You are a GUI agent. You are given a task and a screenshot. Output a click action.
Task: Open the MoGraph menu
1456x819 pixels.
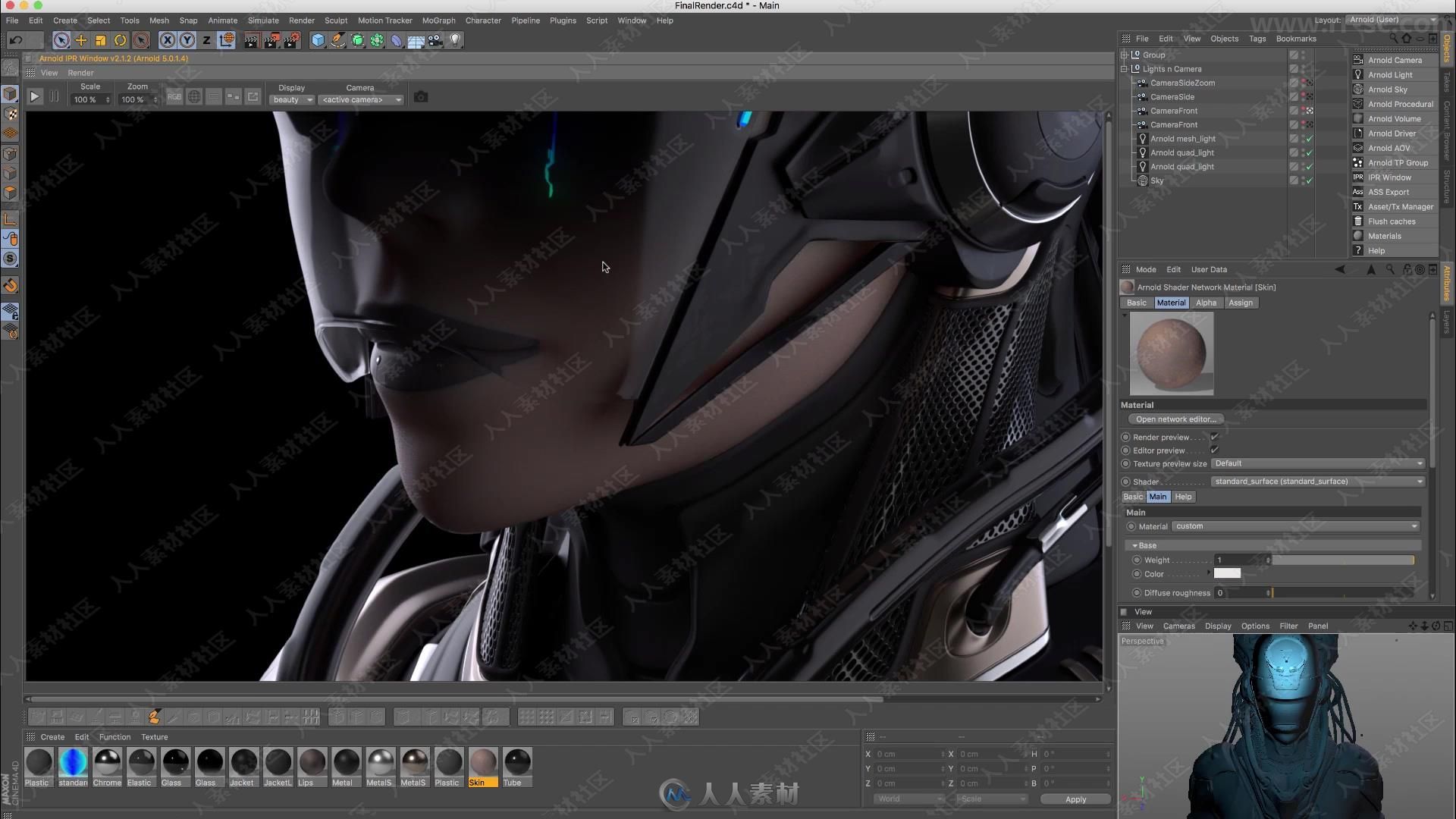(438, 20)
